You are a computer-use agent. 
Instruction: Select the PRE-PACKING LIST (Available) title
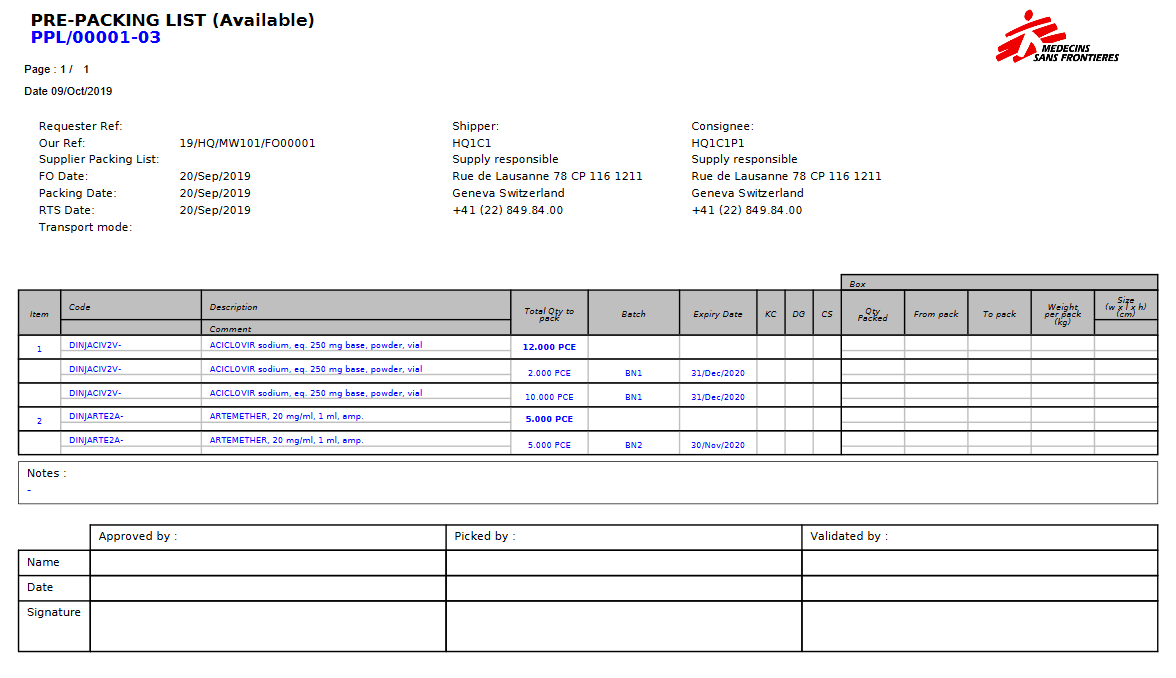[172, 20]
